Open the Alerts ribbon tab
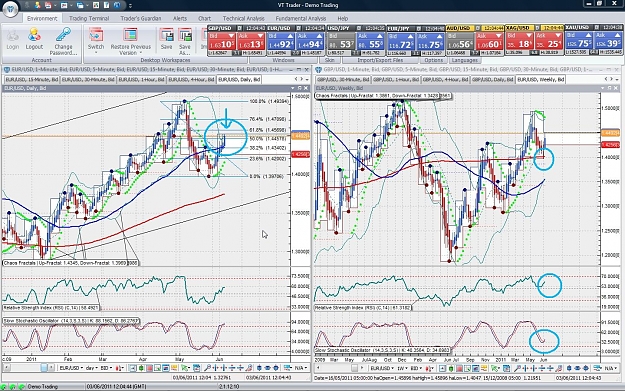 [x=180, y=18]
